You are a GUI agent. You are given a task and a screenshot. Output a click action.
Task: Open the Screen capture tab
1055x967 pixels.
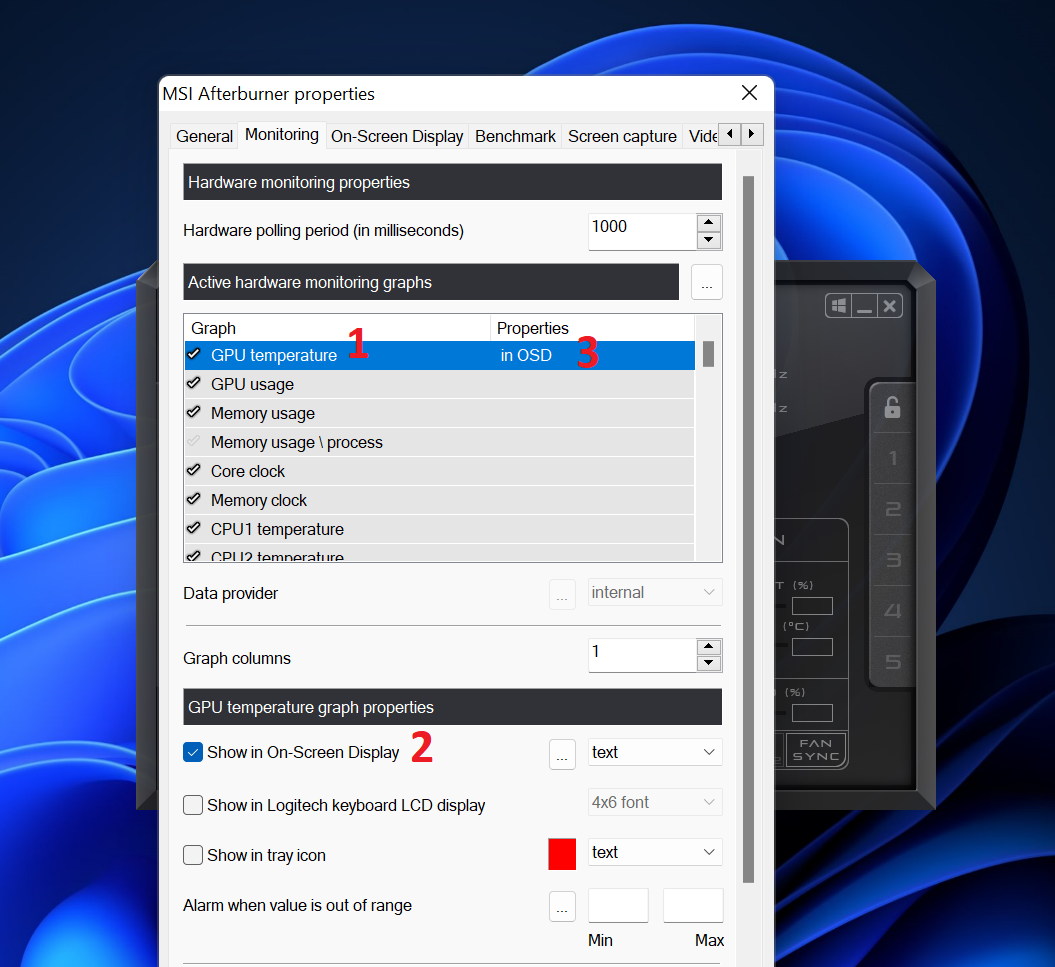tap(622, 137)
